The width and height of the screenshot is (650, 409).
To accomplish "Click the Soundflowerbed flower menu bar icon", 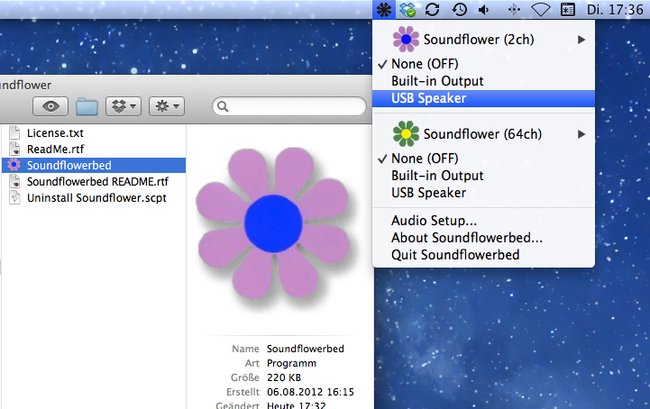I will [x=384, y=10].
